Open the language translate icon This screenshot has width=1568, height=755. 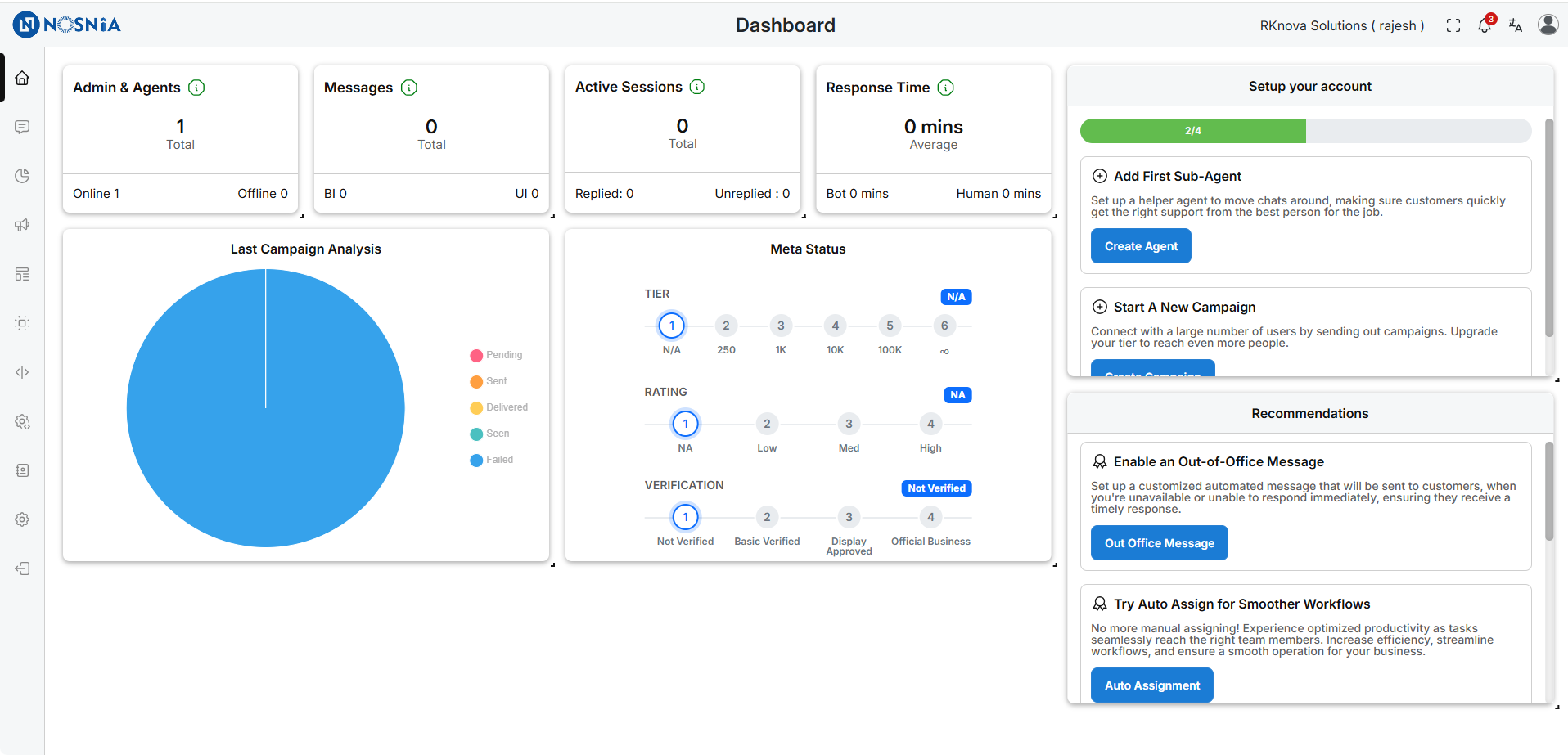[1516, 25]
